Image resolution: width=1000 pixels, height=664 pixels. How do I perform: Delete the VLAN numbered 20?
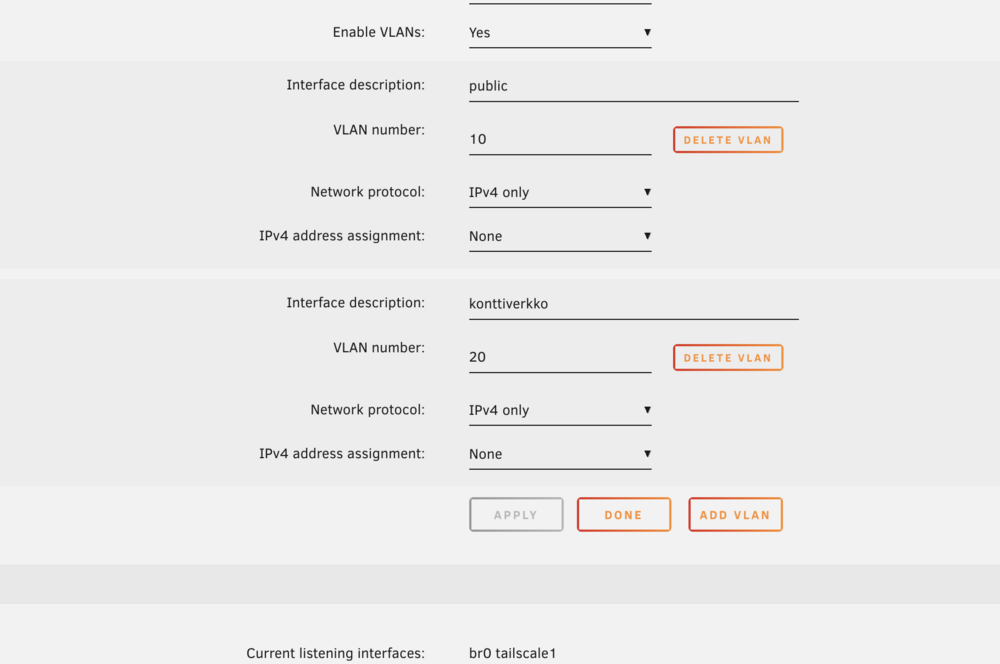(x=728, y=358)
